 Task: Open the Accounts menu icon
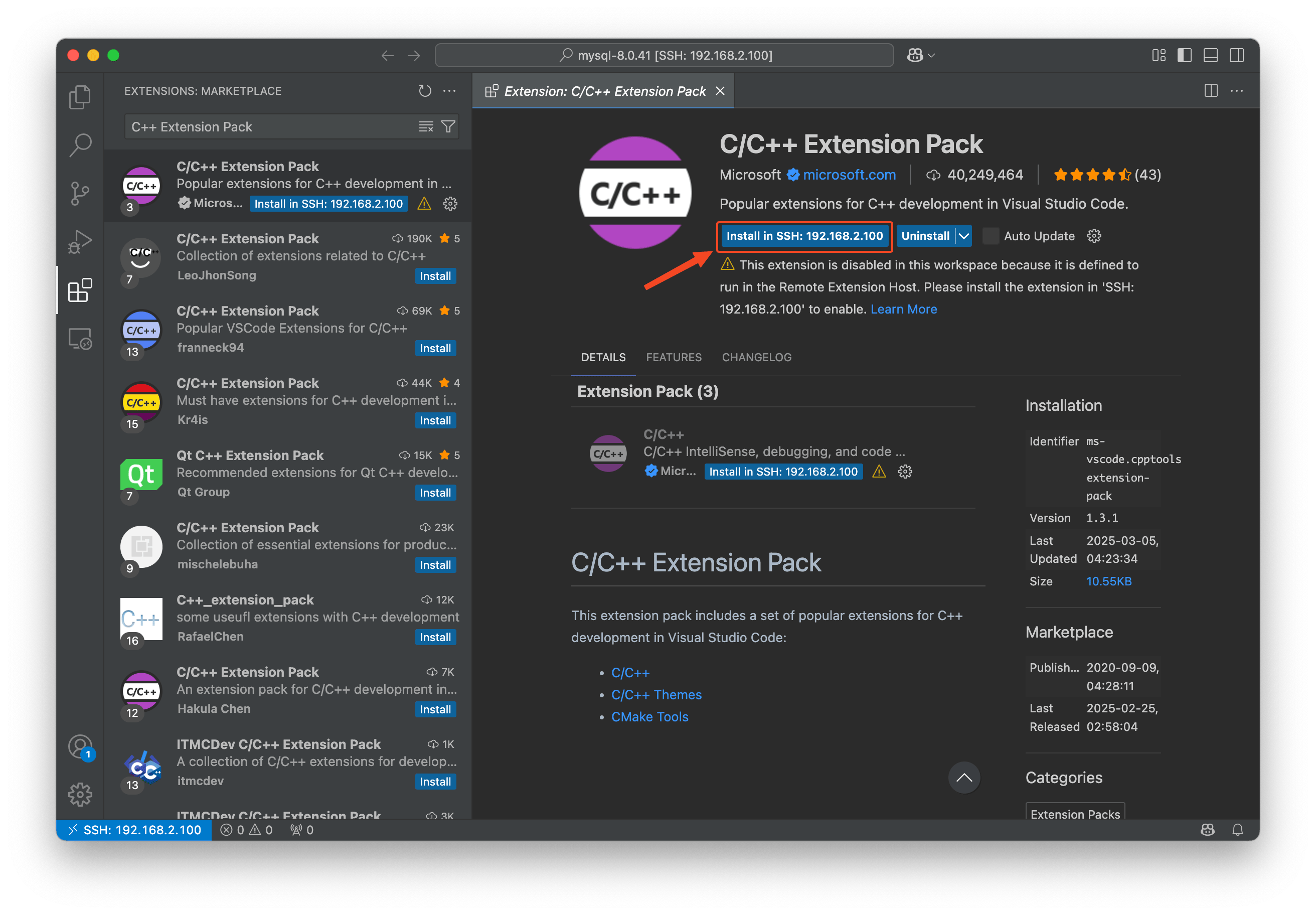tap(80, 747)
